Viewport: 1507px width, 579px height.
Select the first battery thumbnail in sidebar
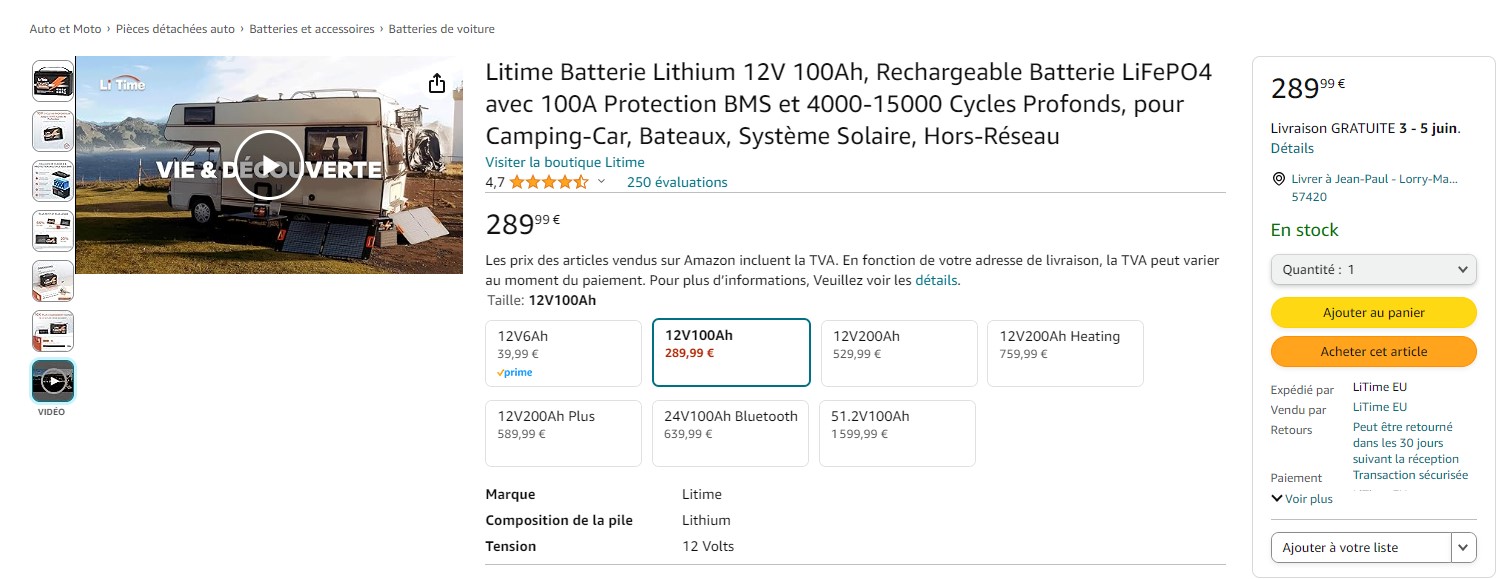[x=52, y=79]
